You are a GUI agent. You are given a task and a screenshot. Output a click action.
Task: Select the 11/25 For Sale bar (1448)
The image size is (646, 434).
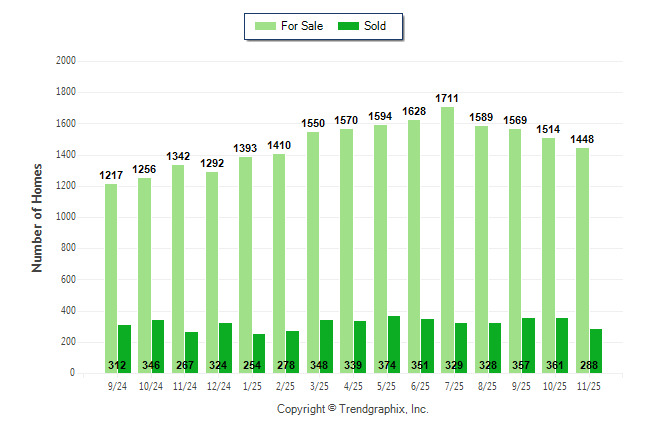pos(582,260)
